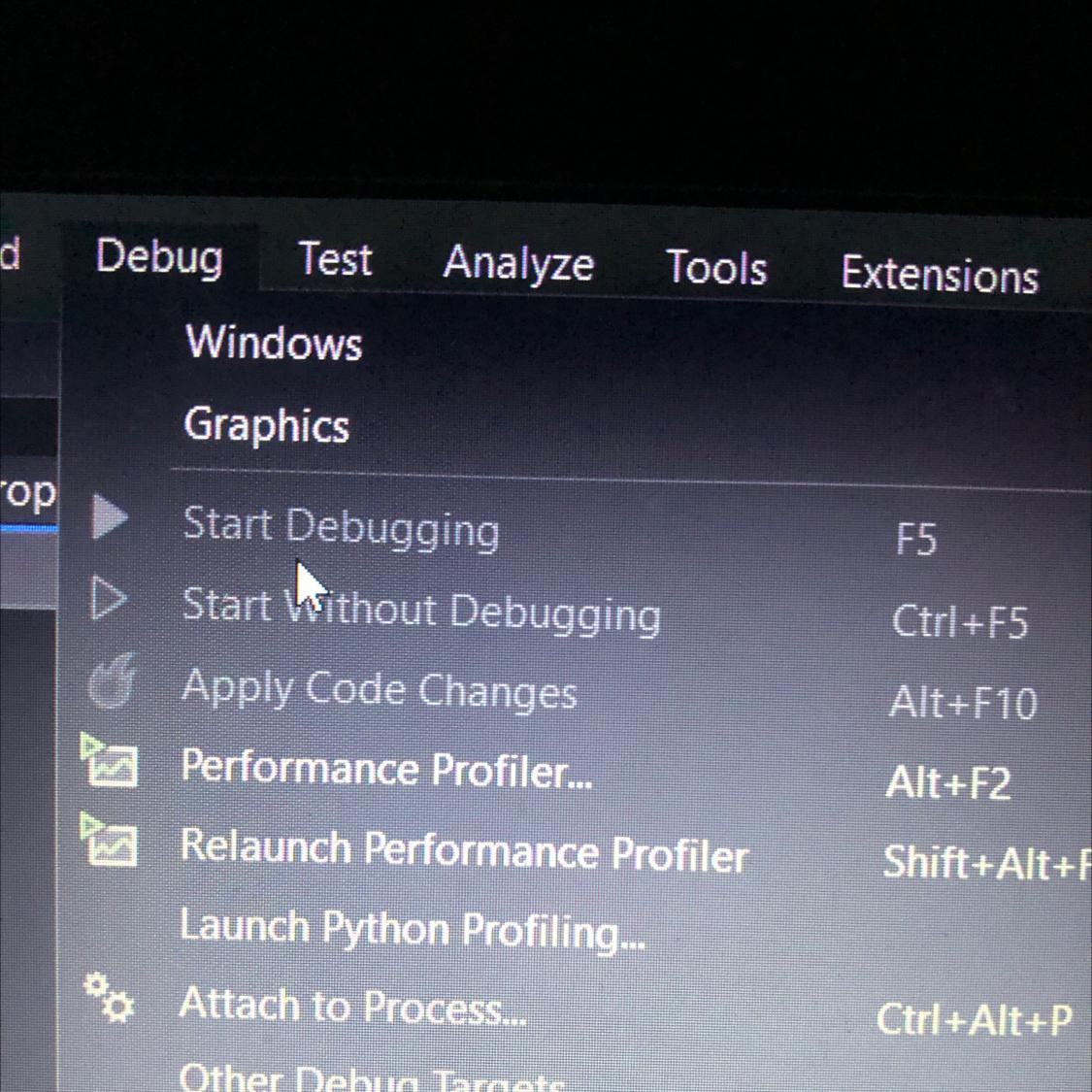
Task: Click the filled play icon for Start Debugging
Action: (110, 516)
